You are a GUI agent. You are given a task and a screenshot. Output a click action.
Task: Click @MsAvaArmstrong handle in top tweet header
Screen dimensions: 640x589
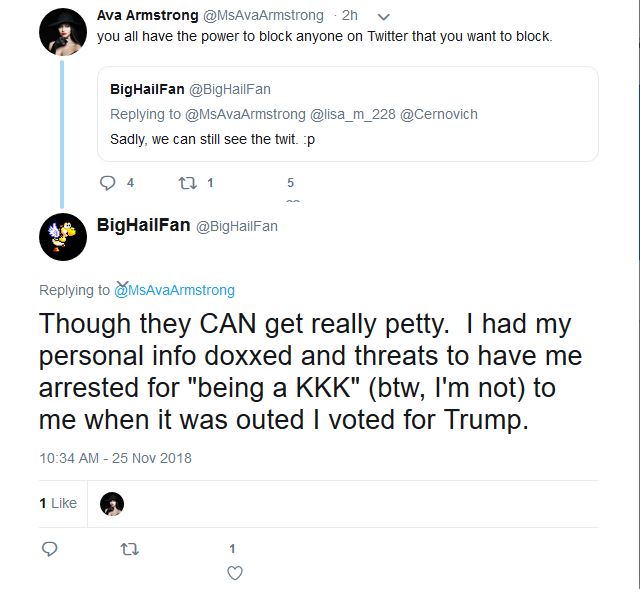point(263,16)
